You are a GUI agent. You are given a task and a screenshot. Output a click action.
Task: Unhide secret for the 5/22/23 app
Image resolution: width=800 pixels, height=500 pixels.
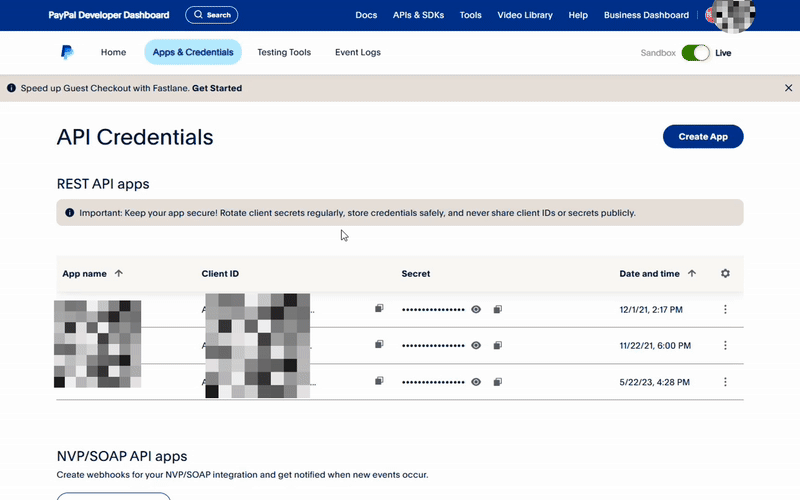(476, 382)
